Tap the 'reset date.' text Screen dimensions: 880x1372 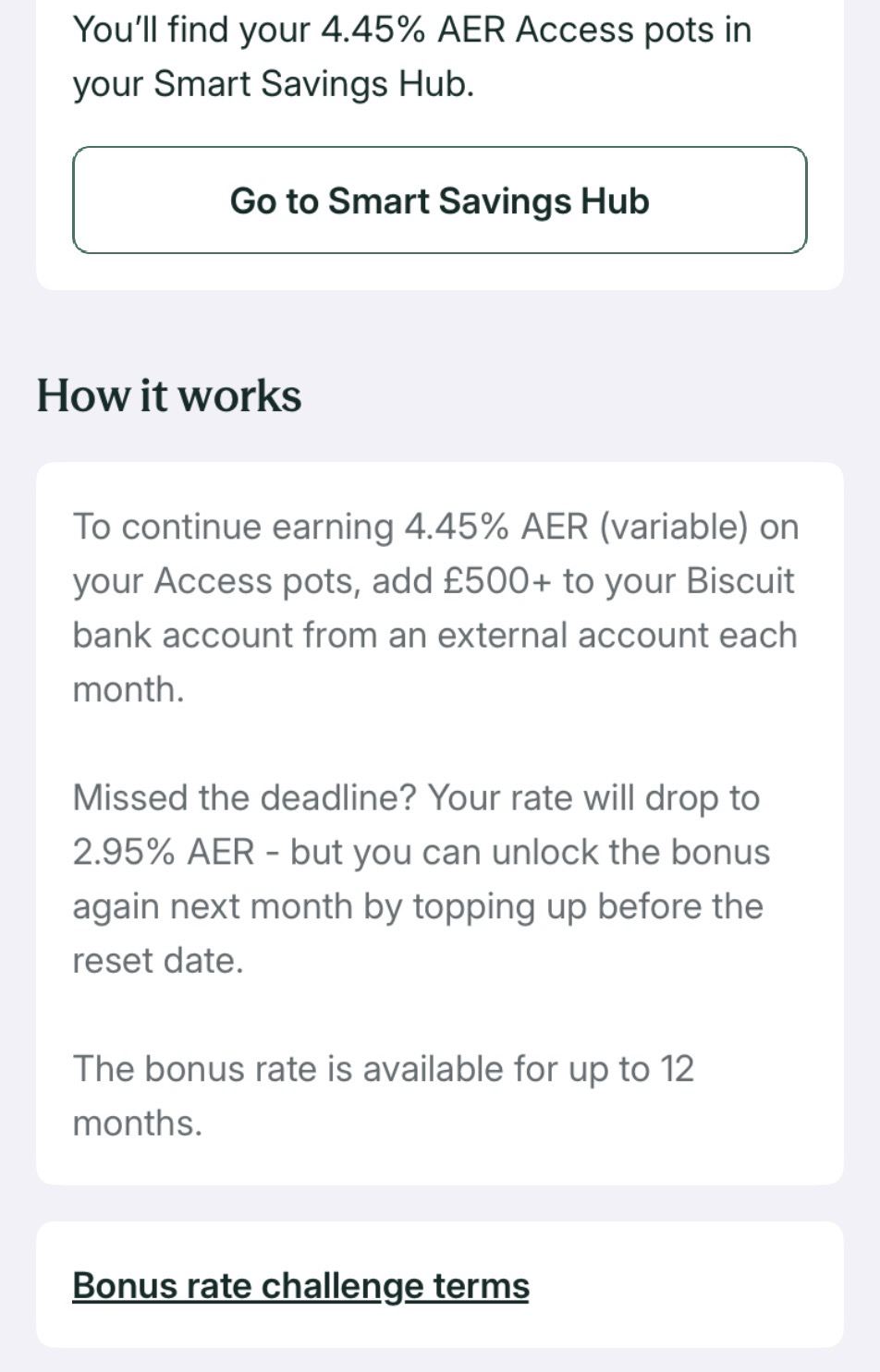tap(158, 961)
